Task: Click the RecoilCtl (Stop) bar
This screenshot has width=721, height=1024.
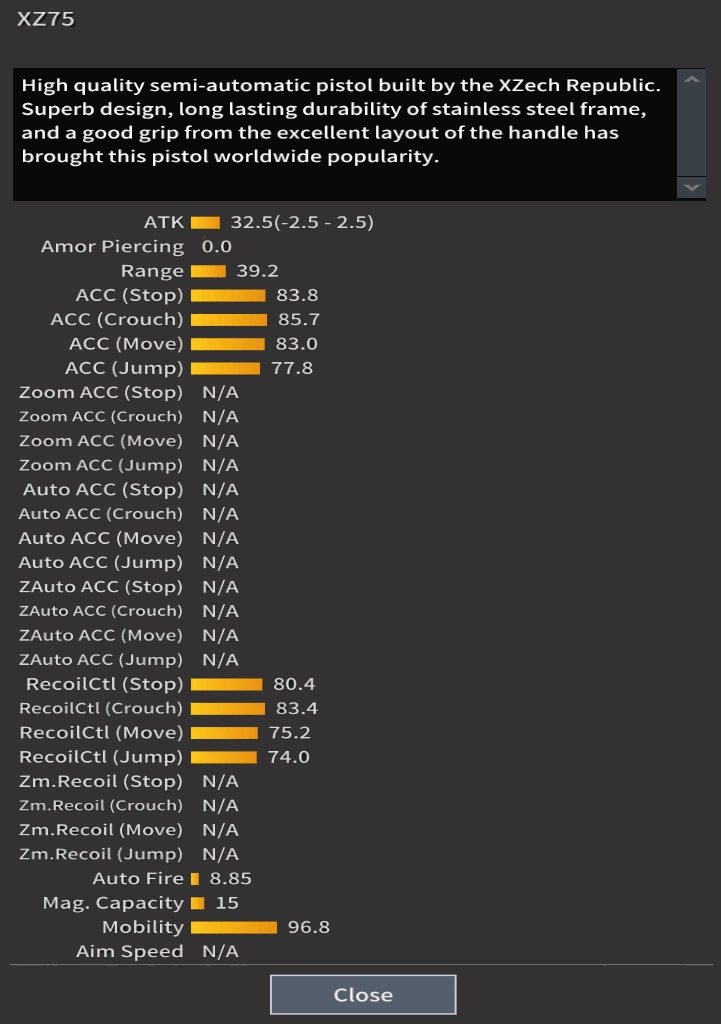Action: coord(226,684)
